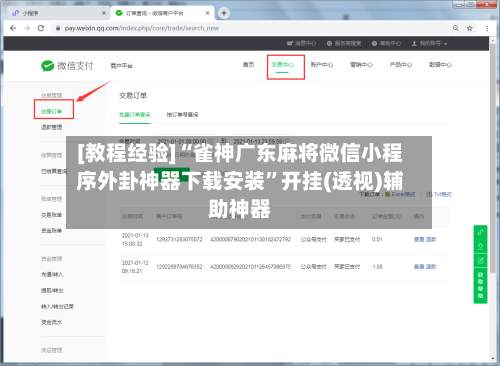
Task: Open 消息中心 in the top dark bar
Action: (x=302, y=43)
